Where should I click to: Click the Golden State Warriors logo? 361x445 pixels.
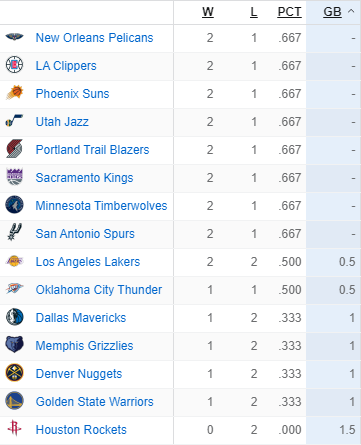coord(14,401)
